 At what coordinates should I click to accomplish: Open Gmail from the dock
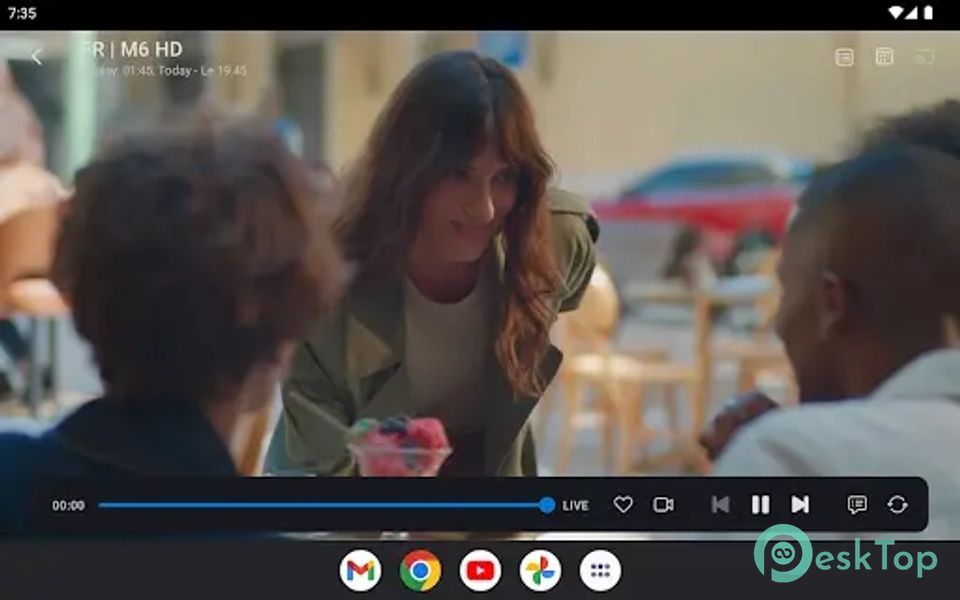[360, 571]
